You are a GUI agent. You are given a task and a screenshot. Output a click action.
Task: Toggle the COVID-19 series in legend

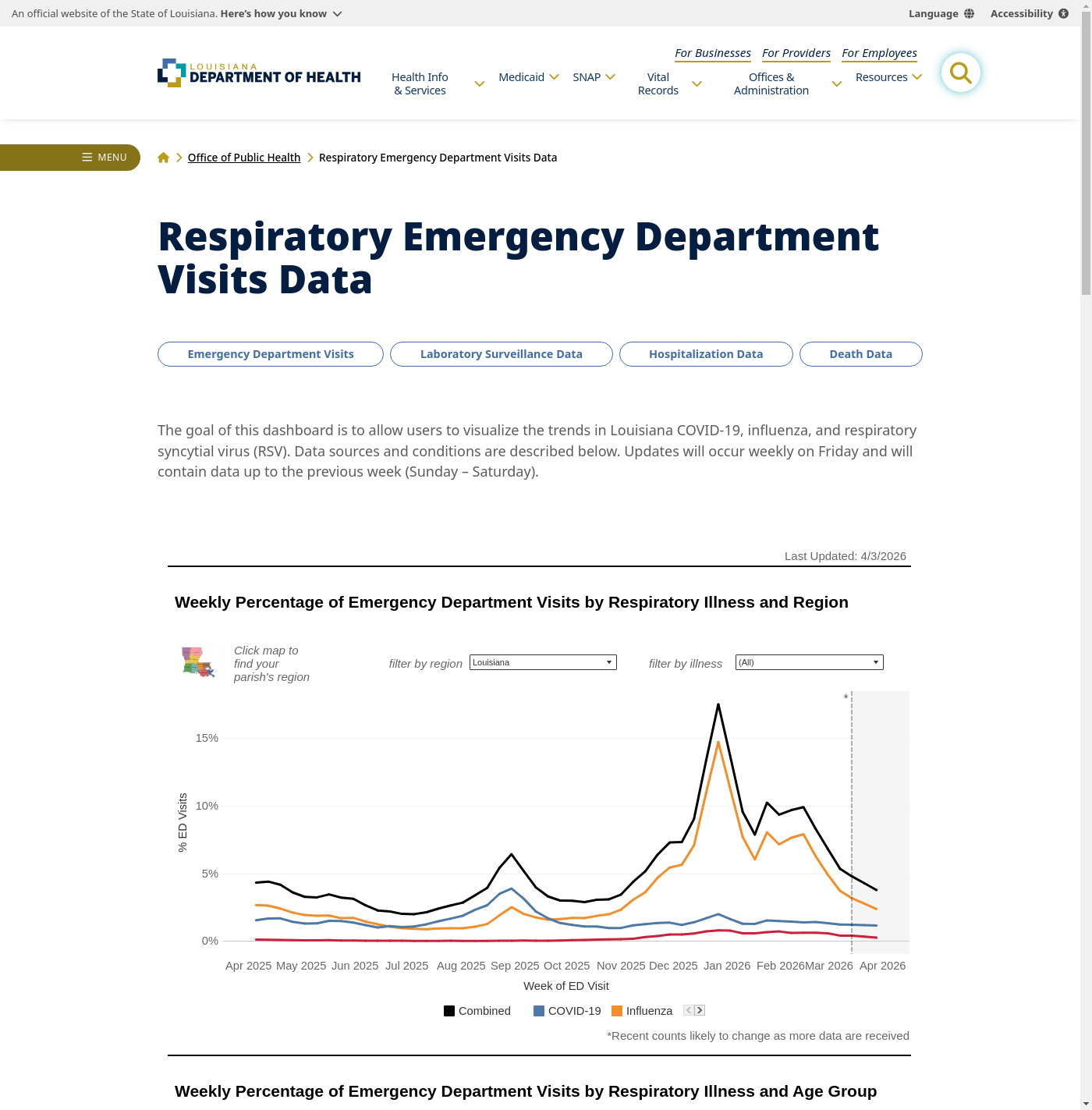click(x=566, y=1011)
